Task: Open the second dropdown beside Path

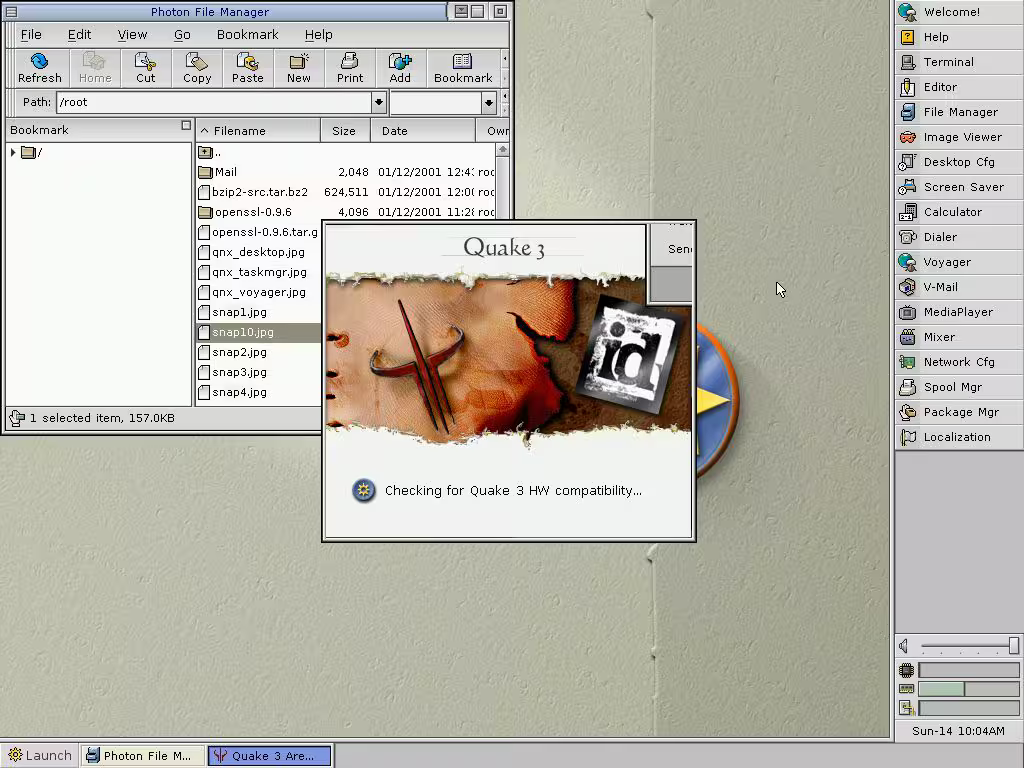Action: (488, 102)
